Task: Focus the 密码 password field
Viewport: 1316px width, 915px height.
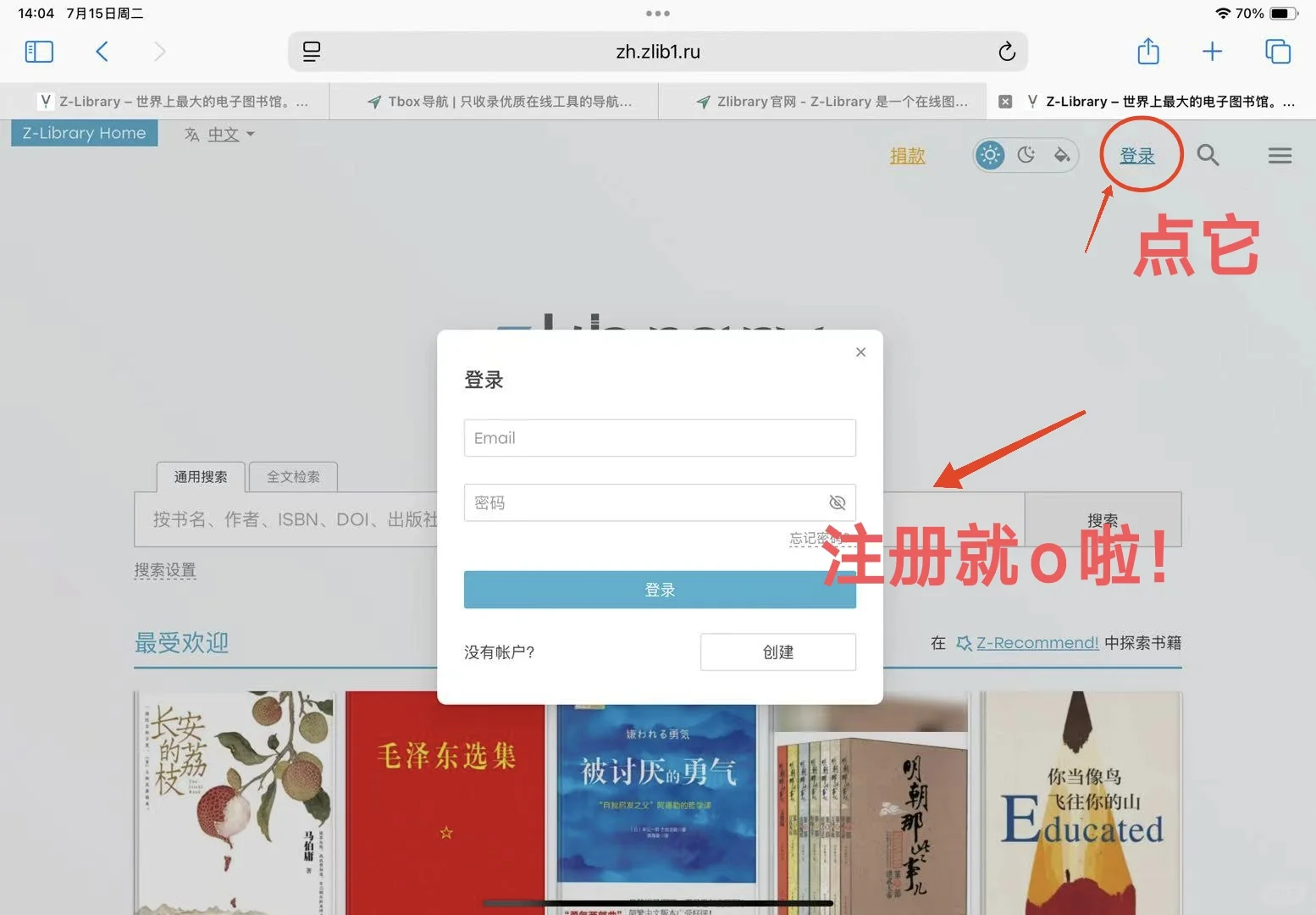Action: [660, 502]
